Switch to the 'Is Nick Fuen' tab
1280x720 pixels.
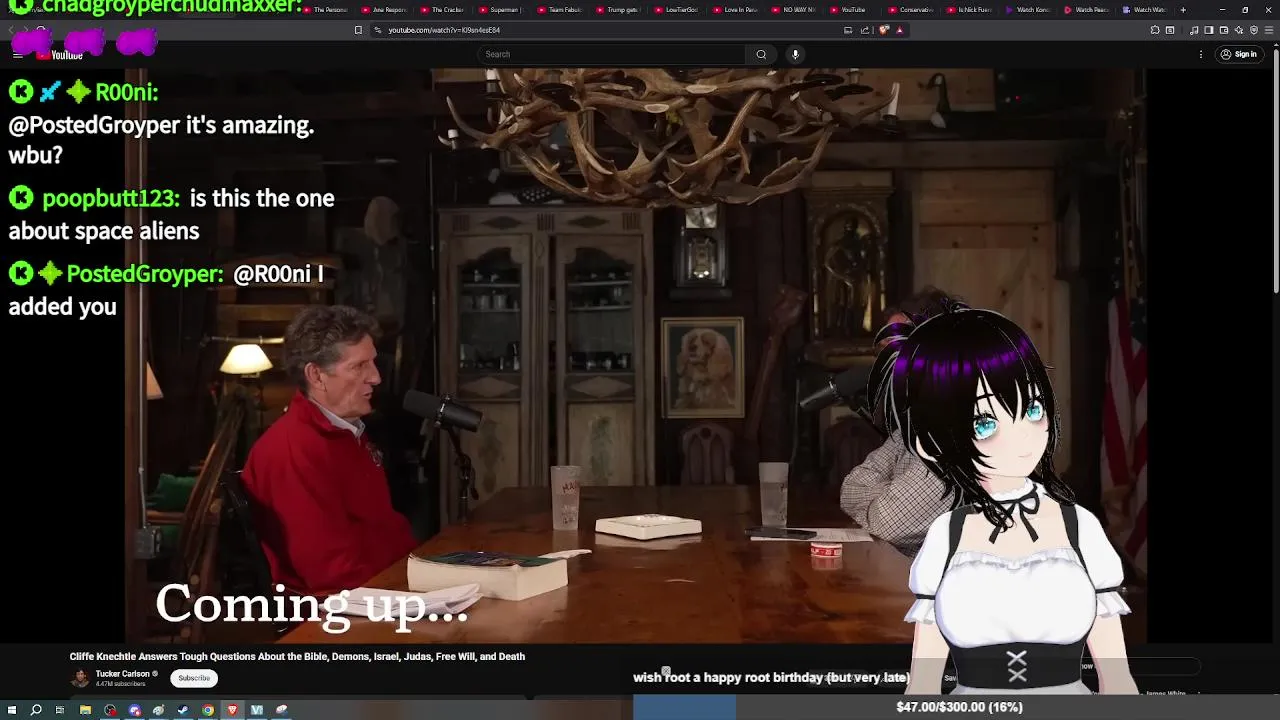pyautogui.click(x=968, y=10)
